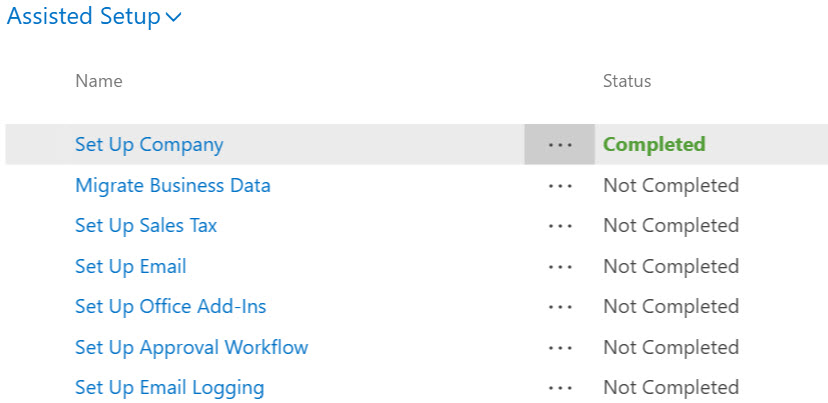Open the ellipsis menu for Office Add-Ins
Viewport: 828px width, 403px height.
point(560,307)
